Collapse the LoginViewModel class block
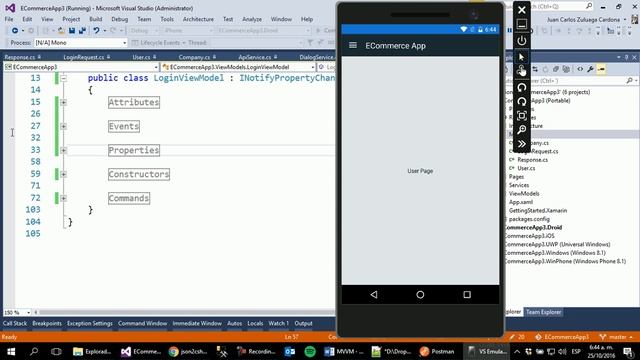Screen dimensions: 640x360 click(63, 78)
